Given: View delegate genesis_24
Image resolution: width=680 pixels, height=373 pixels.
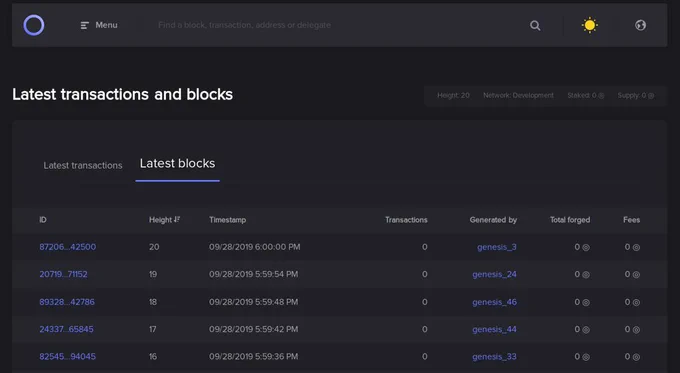Looking at the screenshot, I should click(x=494, y=275).
